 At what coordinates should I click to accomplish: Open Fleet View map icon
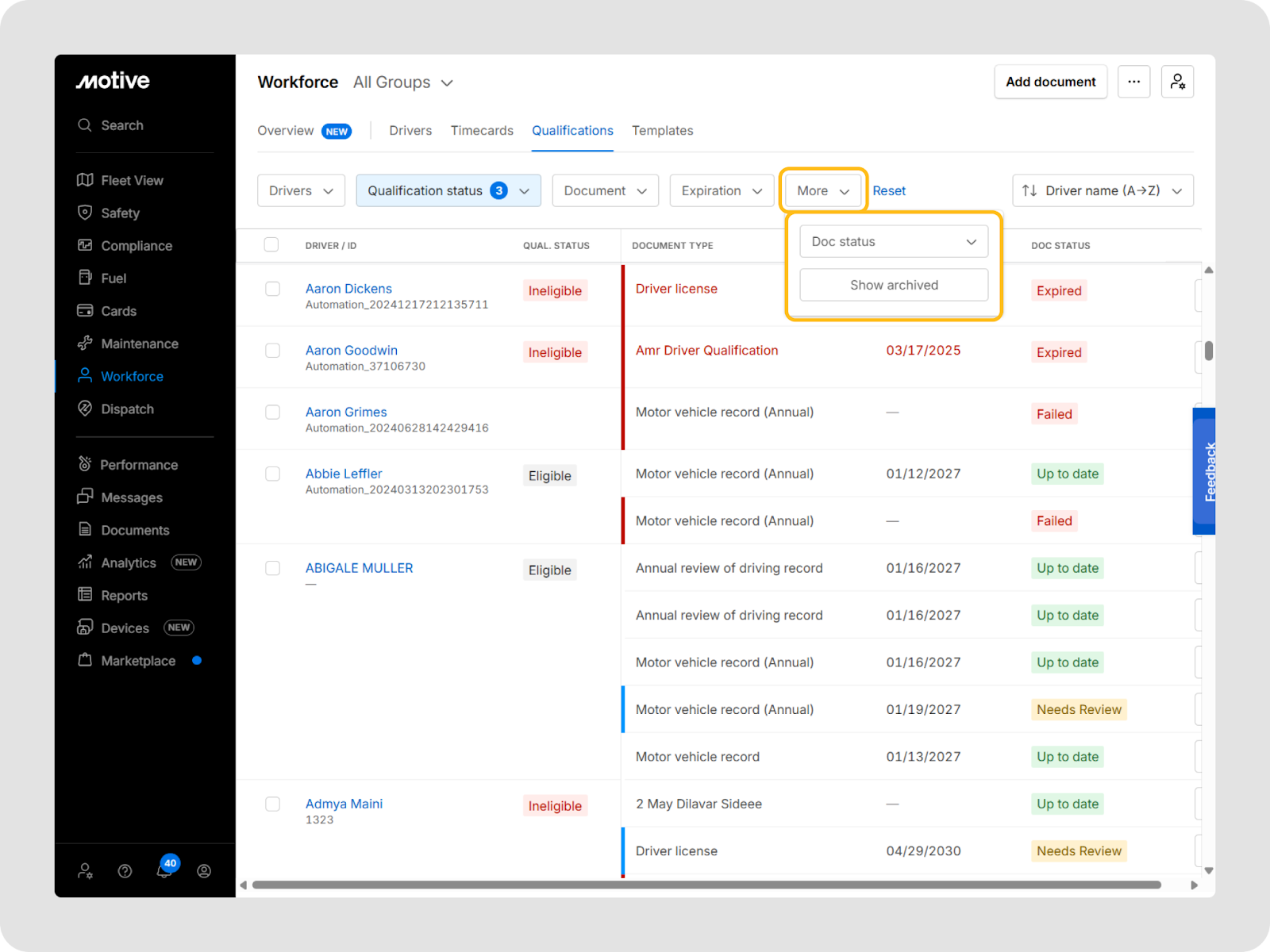point(85,180)
